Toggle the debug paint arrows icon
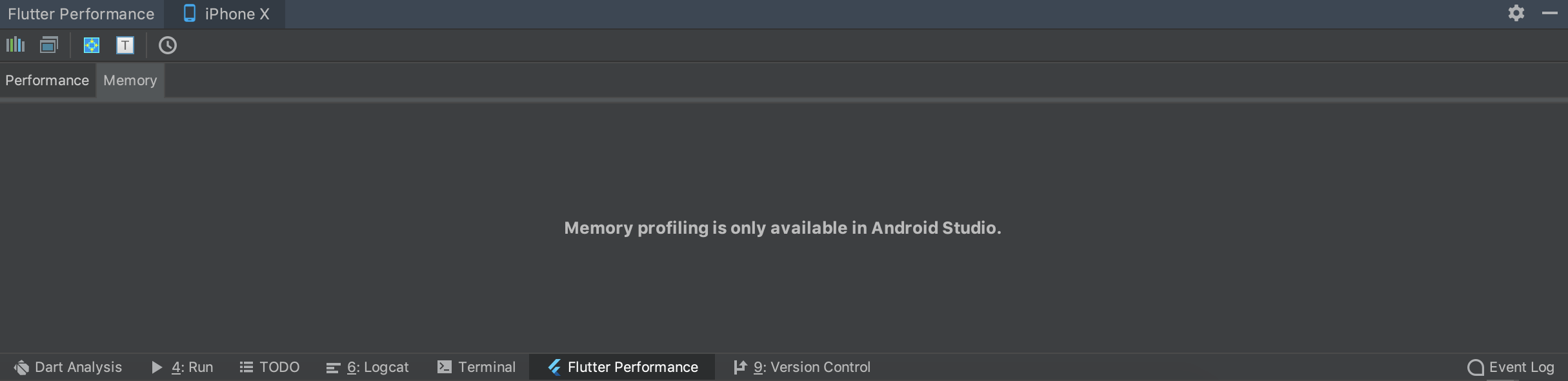Screen dimensions: 1568x381 [91, 45]
